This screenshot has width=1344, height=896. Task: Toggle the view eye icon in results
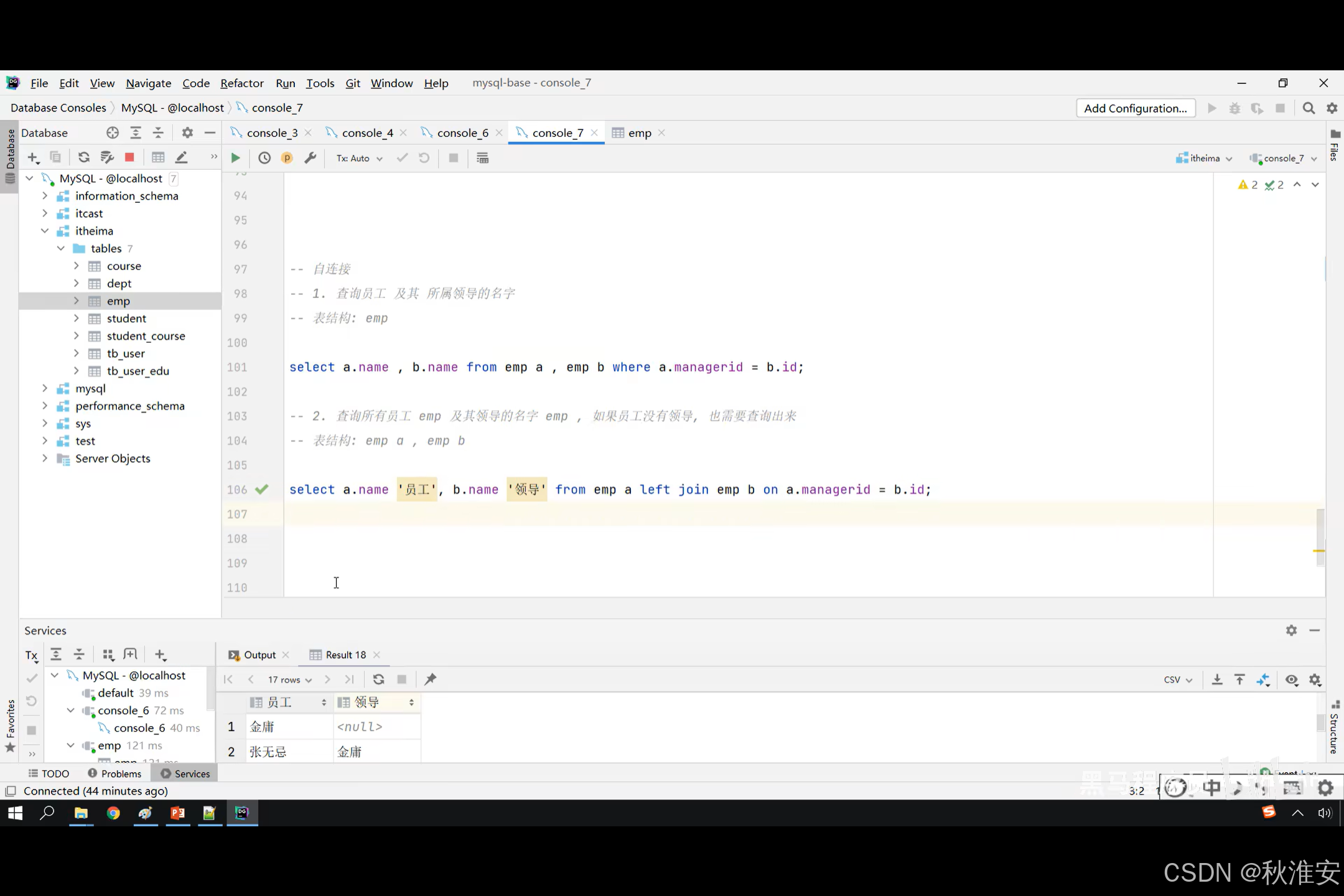click(x=1292, y=679)
